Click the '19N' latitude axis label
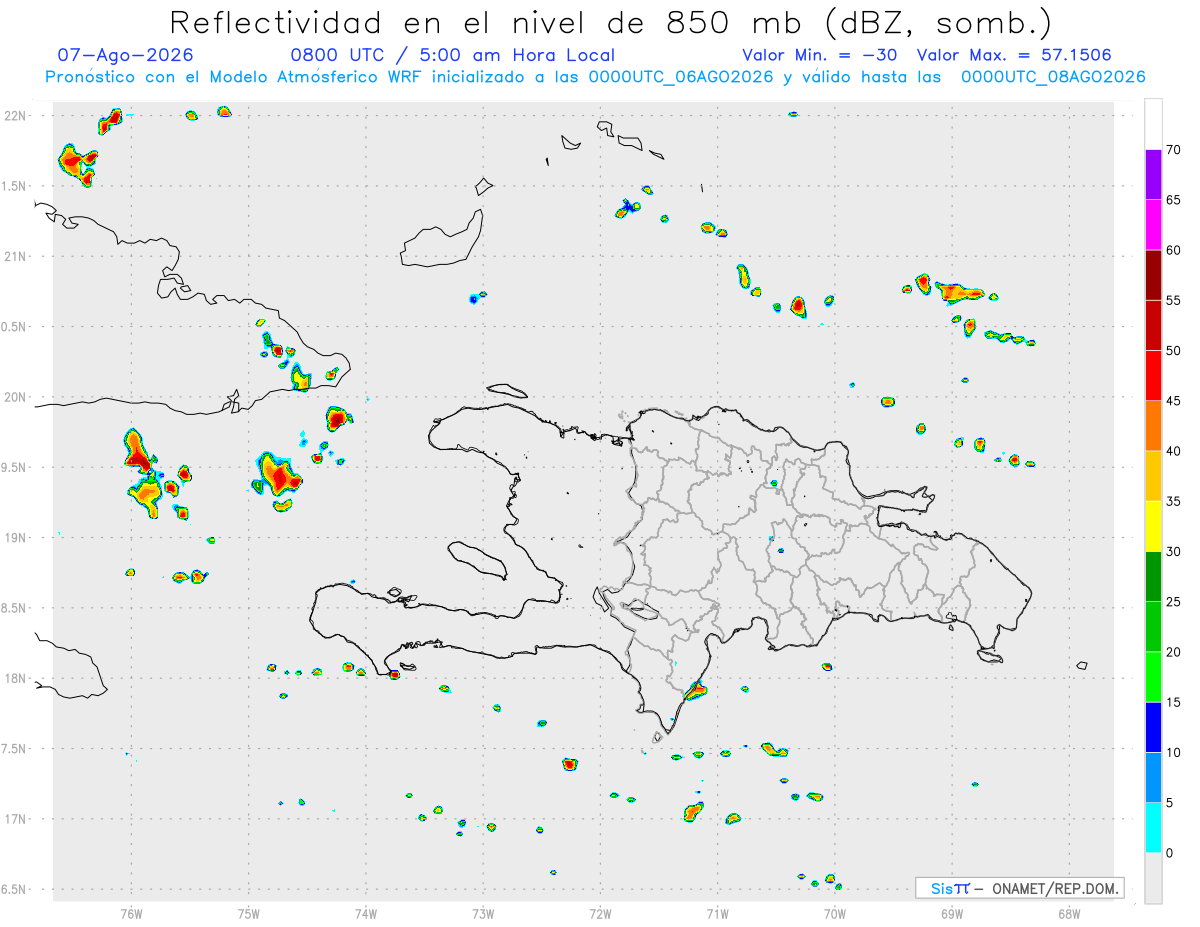The image size is (1200, 927). click(16, 538)
